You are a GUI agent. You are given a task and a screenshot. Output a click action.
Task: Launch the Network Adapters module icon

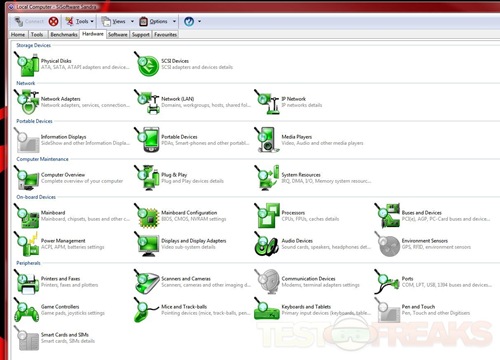(27, 102)
